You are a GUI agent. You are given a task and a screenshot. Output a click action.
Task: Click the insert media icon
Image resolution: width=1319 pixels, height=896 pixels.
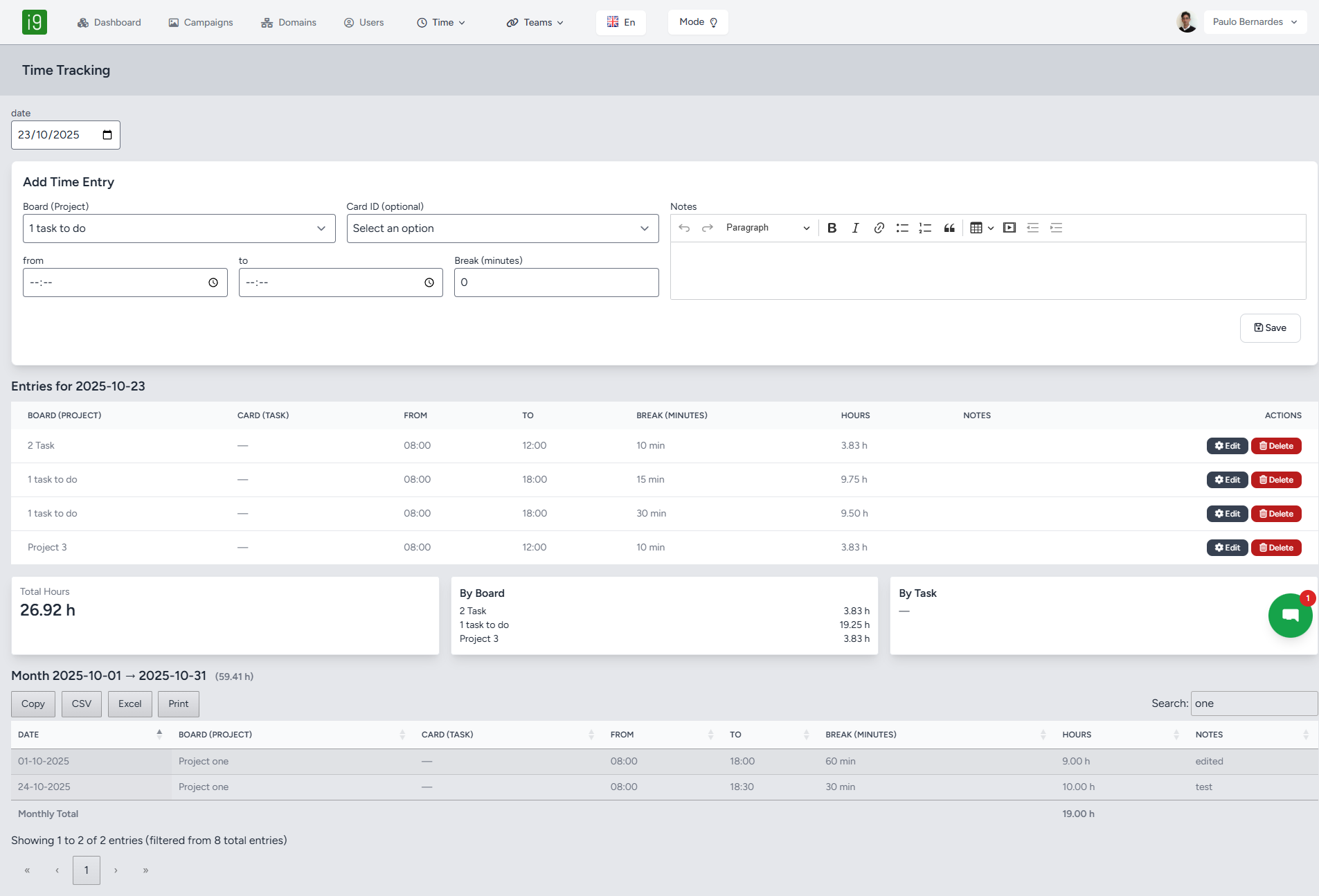click(x=1009, y=228)
